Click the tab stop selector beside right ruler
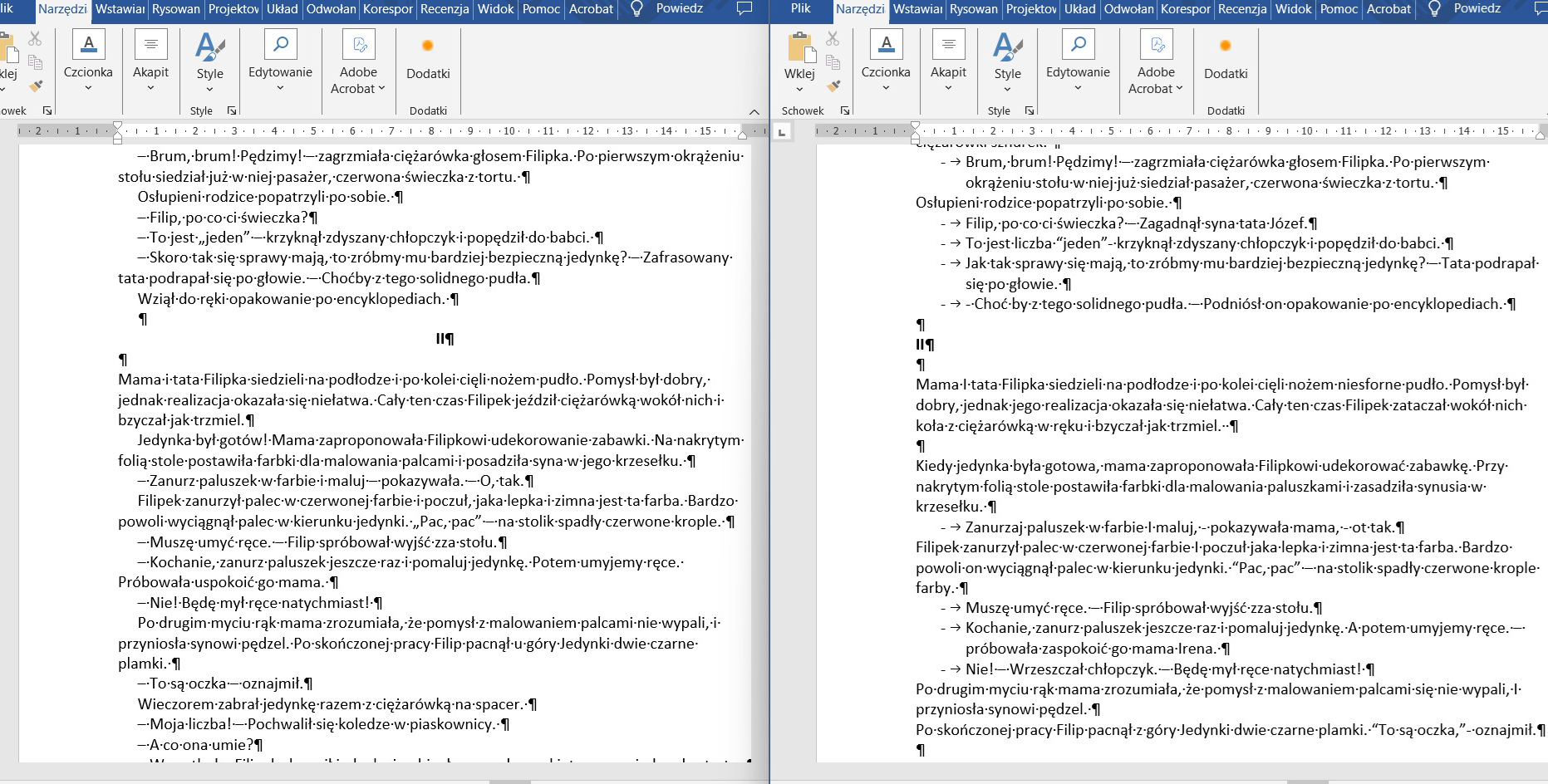1548x784 pixels. tap(782, 131)
